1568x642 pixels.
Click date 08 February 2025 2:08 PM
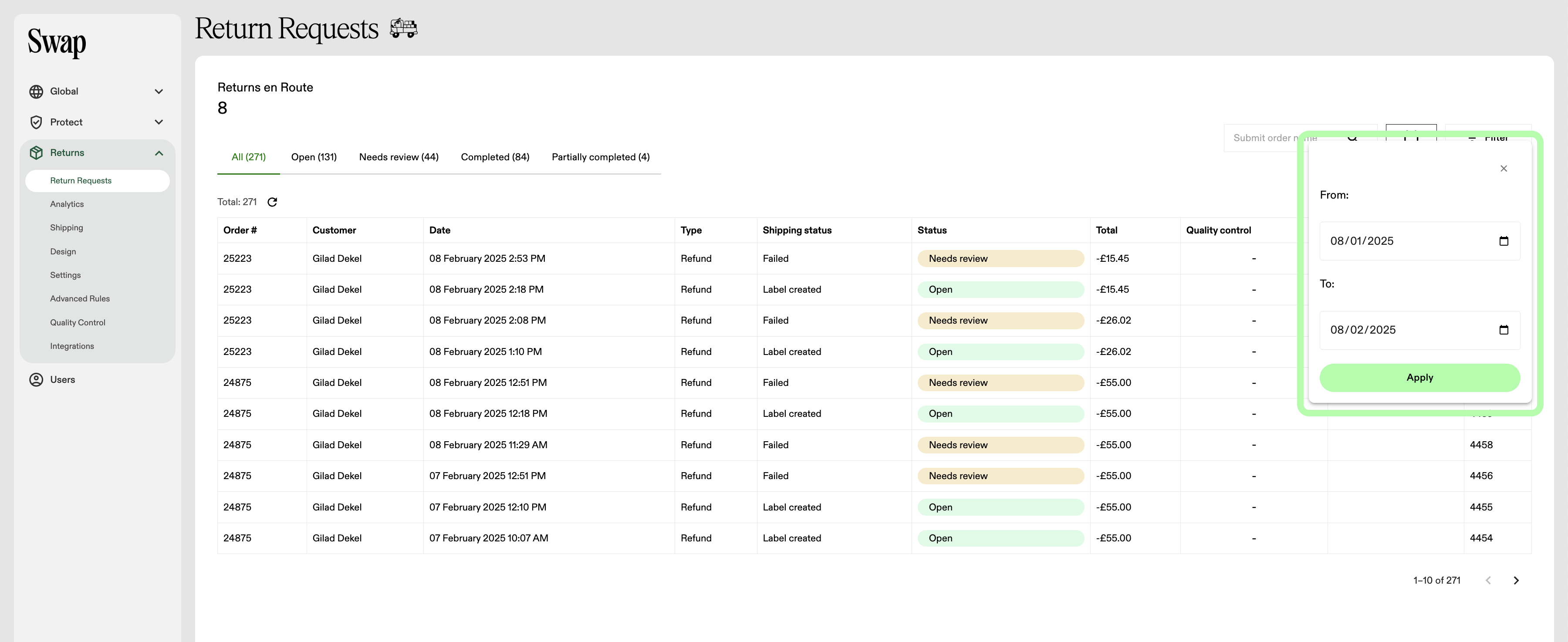pos(487,321)
